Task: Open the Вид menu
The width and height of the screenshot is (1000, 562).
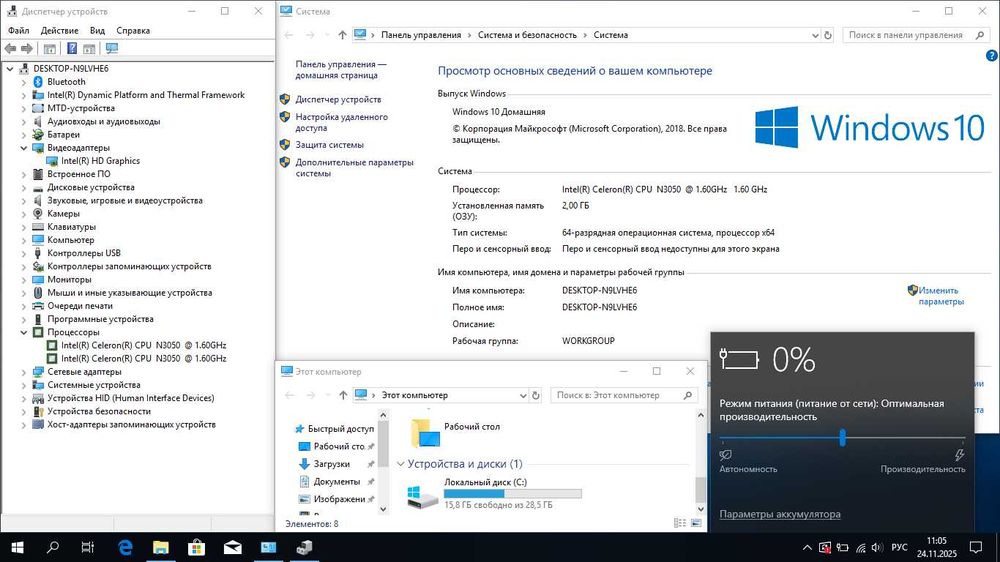Action: (x=98, y=31)
